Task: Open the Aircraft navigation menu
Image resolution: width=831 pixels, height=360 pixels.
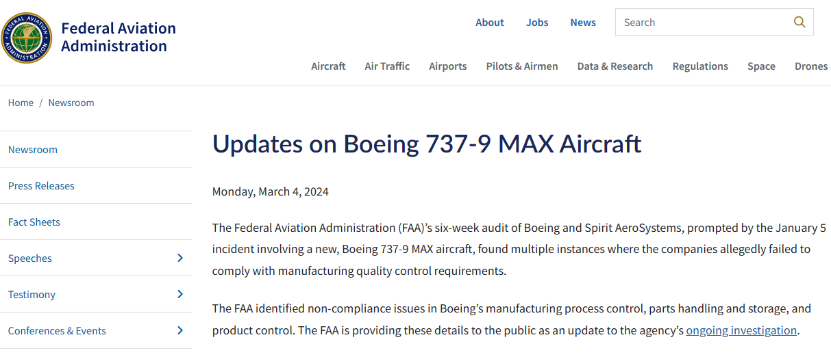Action: (x=328, y=66)
